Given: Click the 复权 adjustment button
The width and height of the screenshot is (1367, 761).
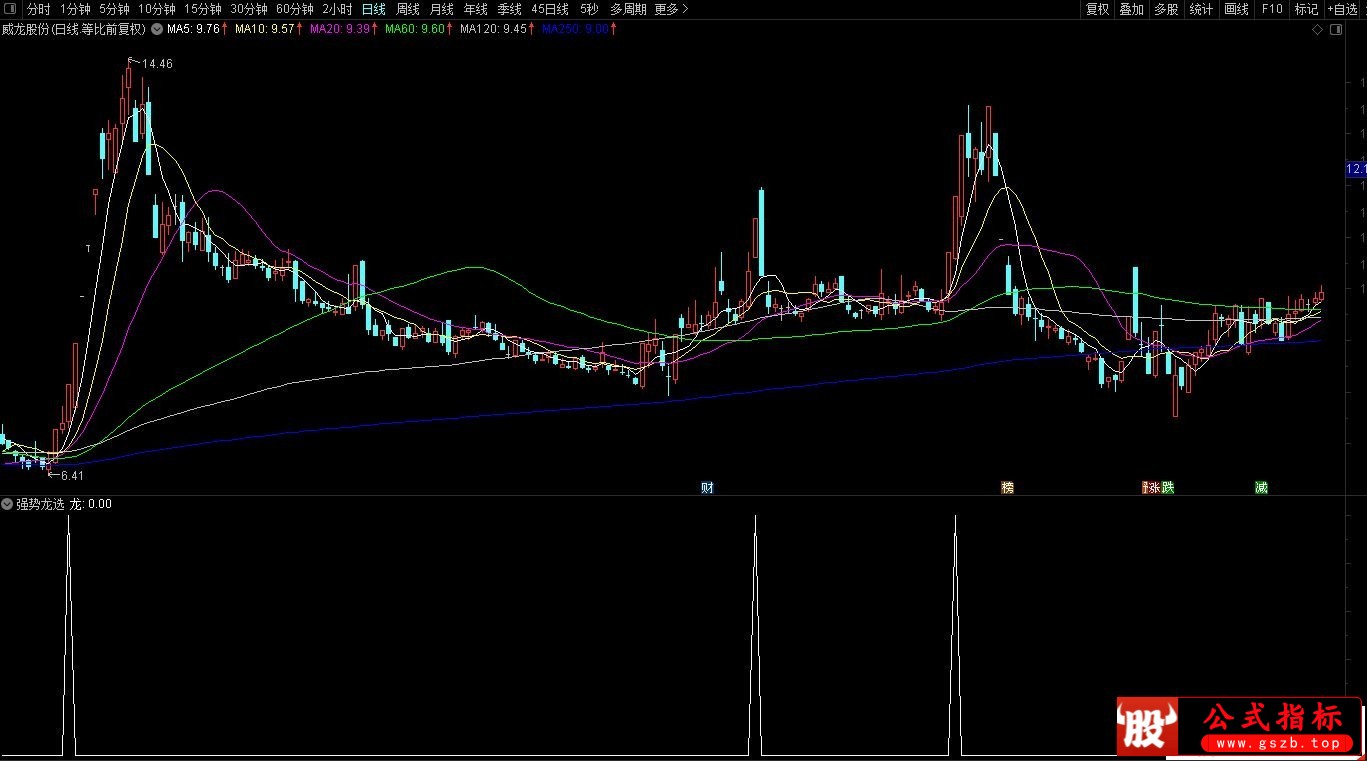Looking at the screenshot, I should click(1097, 9).
